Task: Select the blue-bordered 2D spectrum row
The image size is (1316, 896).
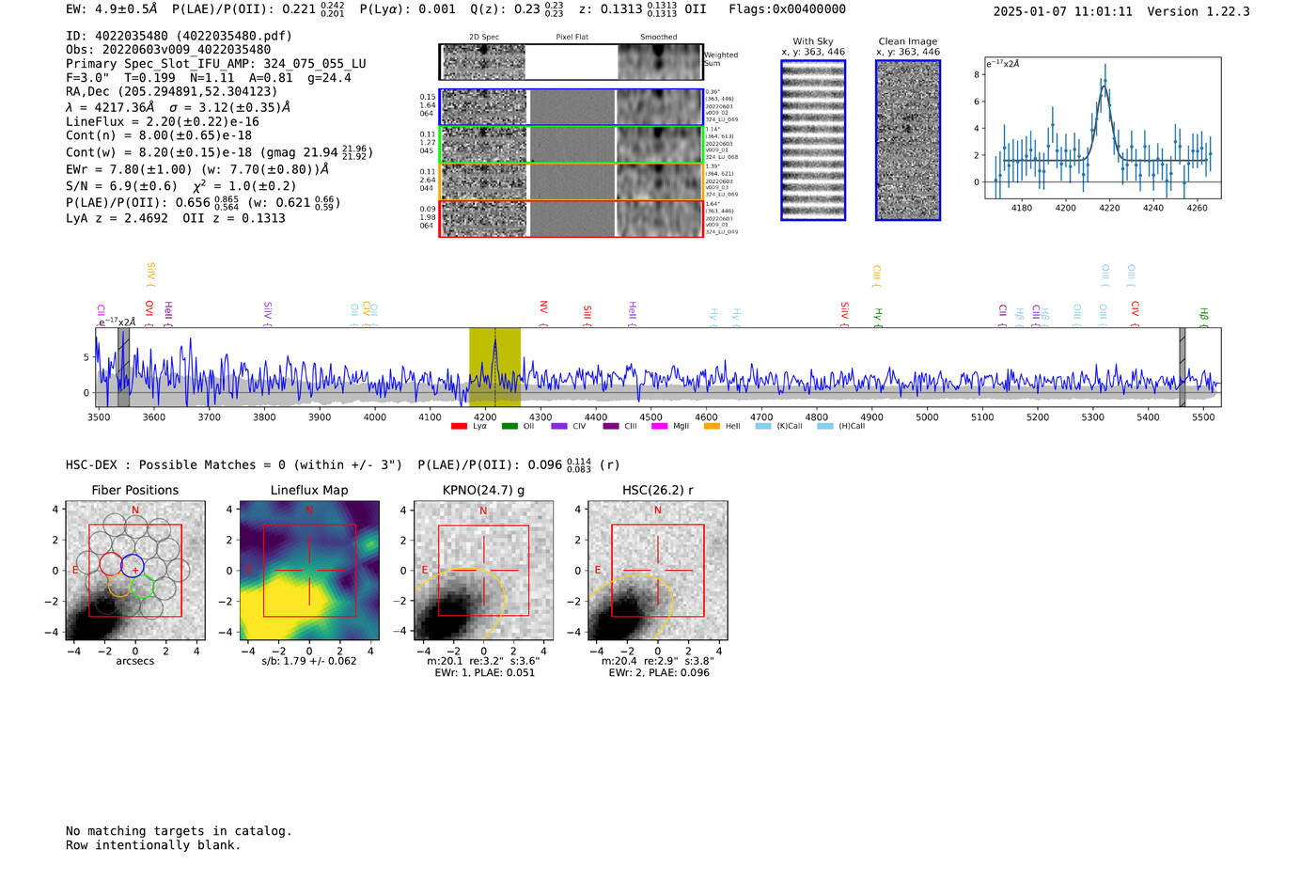Action: click(x=572, y=107)
